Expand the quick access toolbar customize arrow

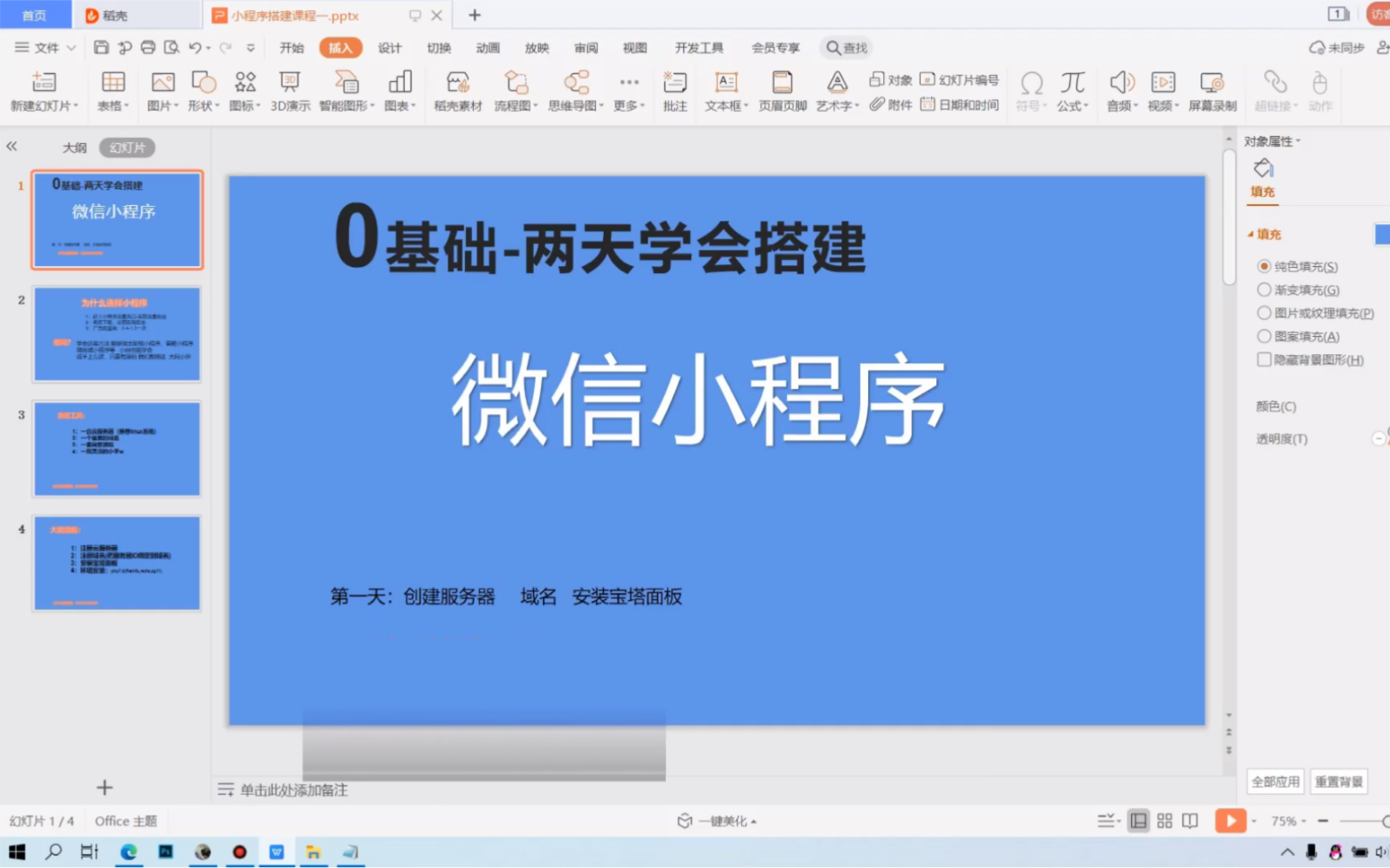250,47
